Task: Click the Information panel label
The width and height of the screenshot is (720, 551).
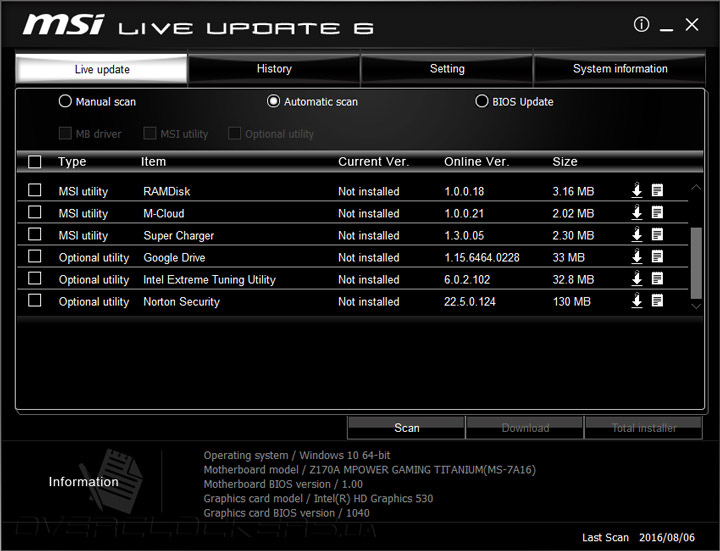Action: [84, 481]
